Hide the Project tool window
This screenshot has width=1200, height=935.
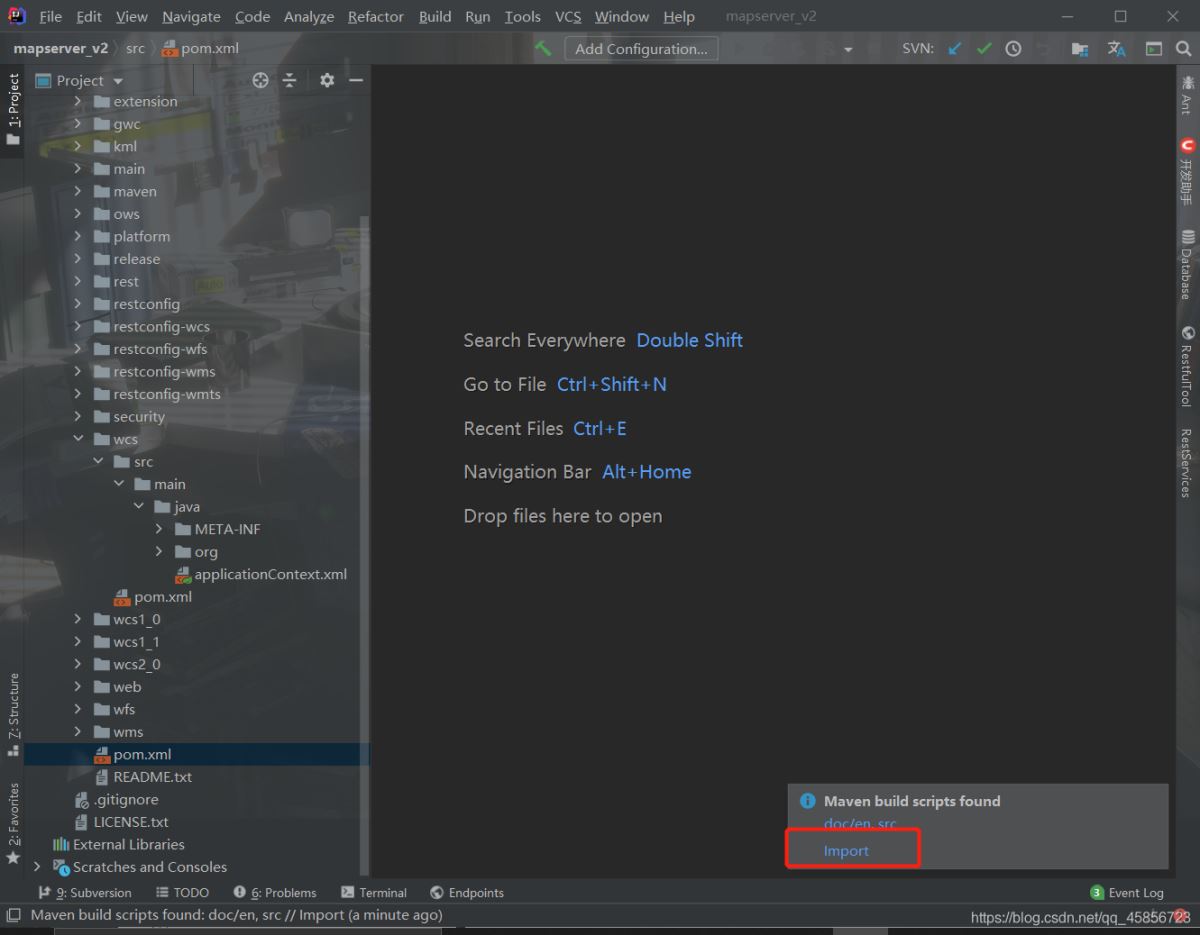tap(355, 80)
